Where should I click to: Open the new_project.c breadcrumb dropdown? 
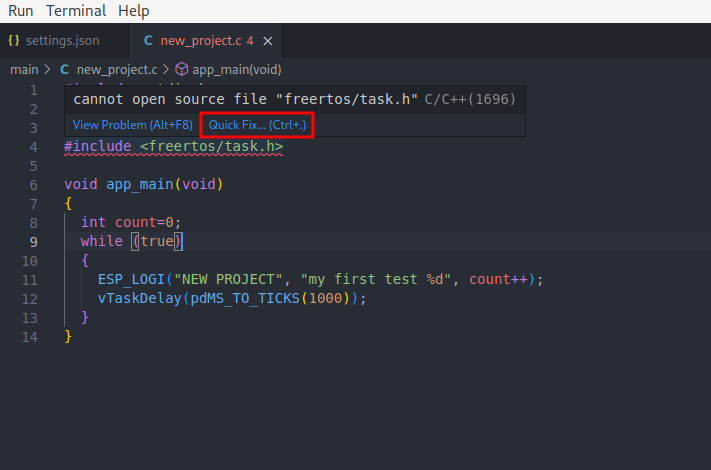pos(116,70)
